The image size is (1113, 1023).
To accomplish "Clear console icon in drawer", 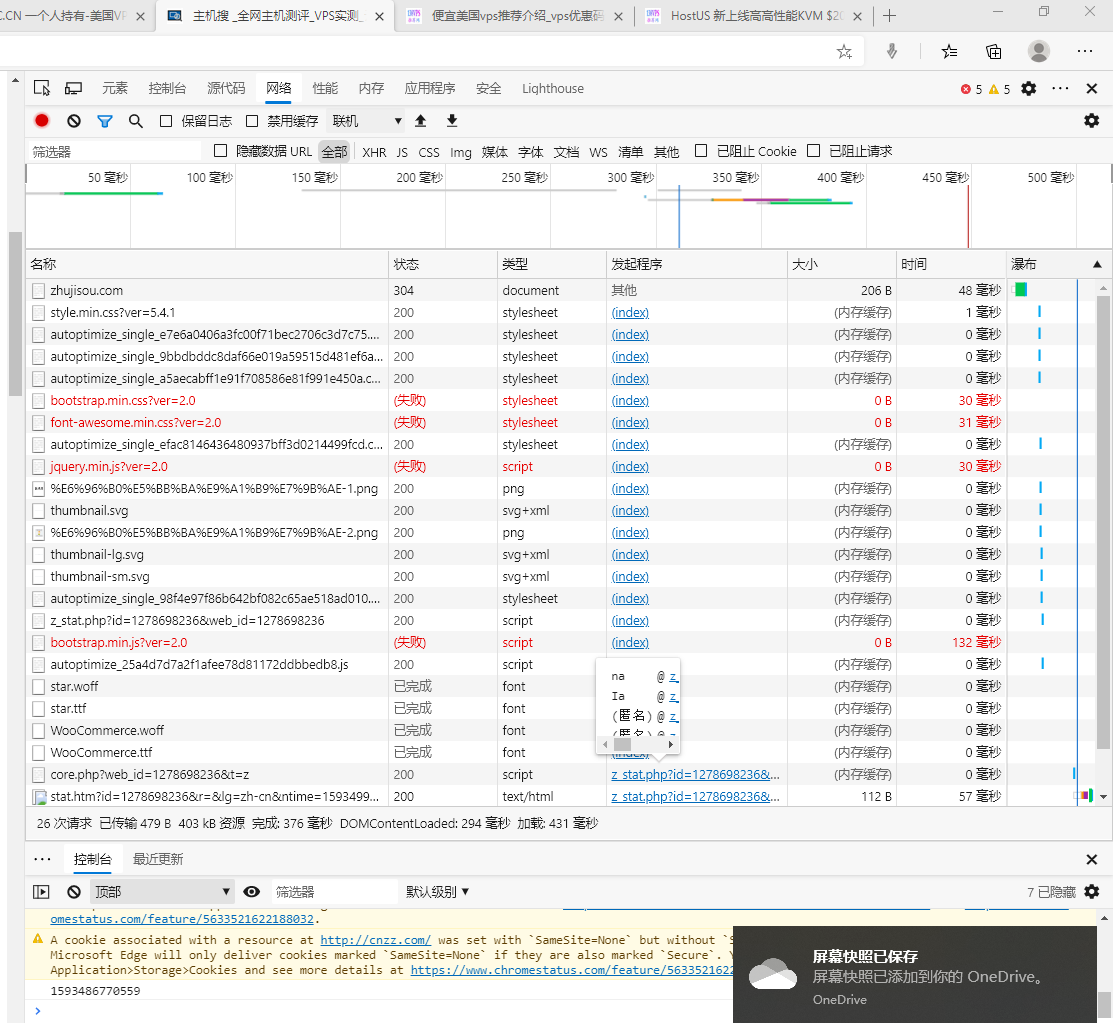I will click(x=74, y=892).
